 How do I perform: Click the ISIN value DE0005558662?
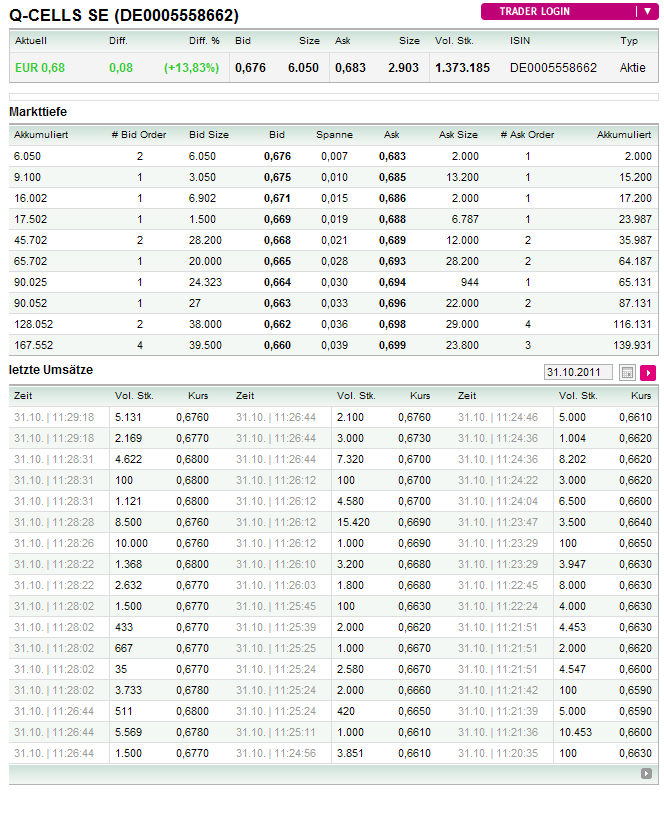pos(553,68)
